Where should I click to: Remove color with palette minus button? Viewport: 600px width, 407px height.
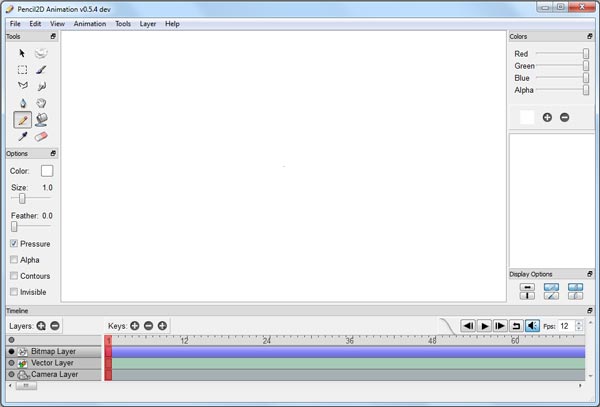click(x=564, y=117)
